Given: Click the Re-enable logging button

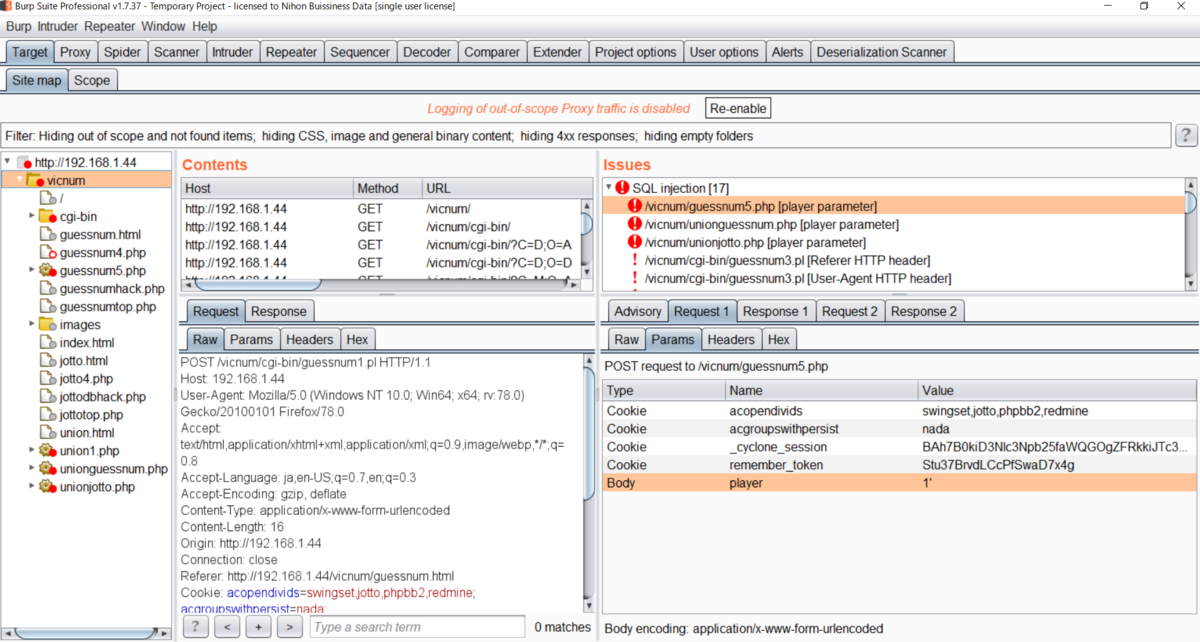Looking at the screenshot, I should point(738,108).
